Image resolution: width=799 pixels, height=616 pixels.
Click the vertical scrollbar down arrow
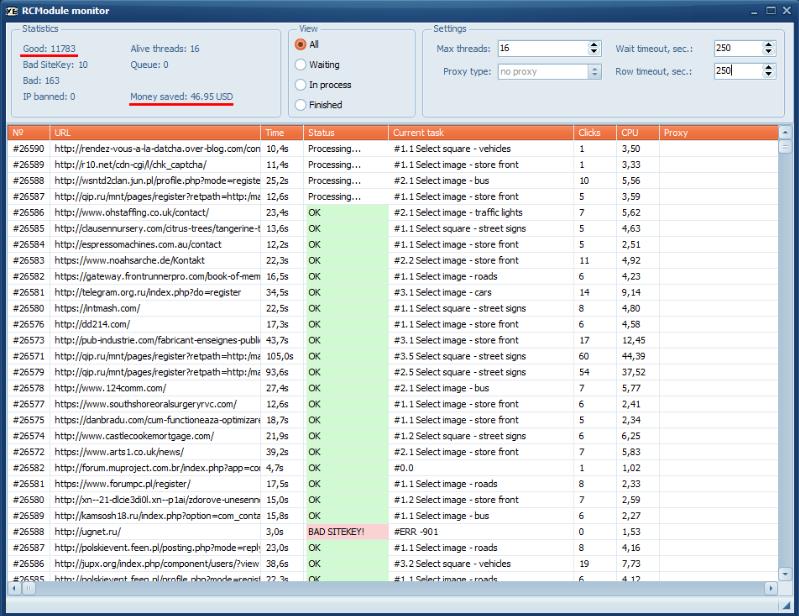pyautogui.click(x=785, y=574)
